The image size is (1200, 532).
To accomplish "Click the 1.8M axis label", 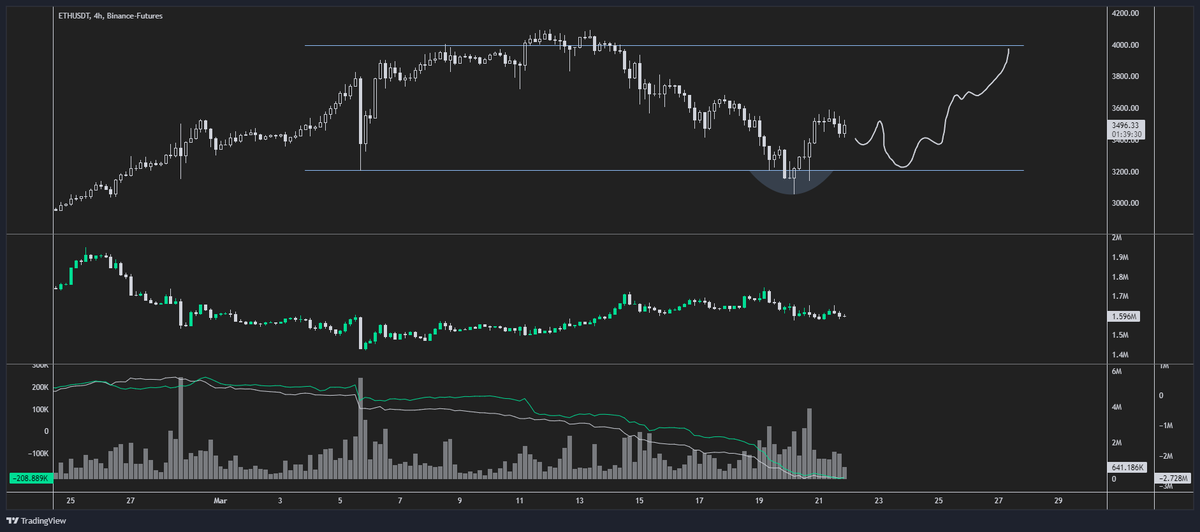I will (1120, 277).
